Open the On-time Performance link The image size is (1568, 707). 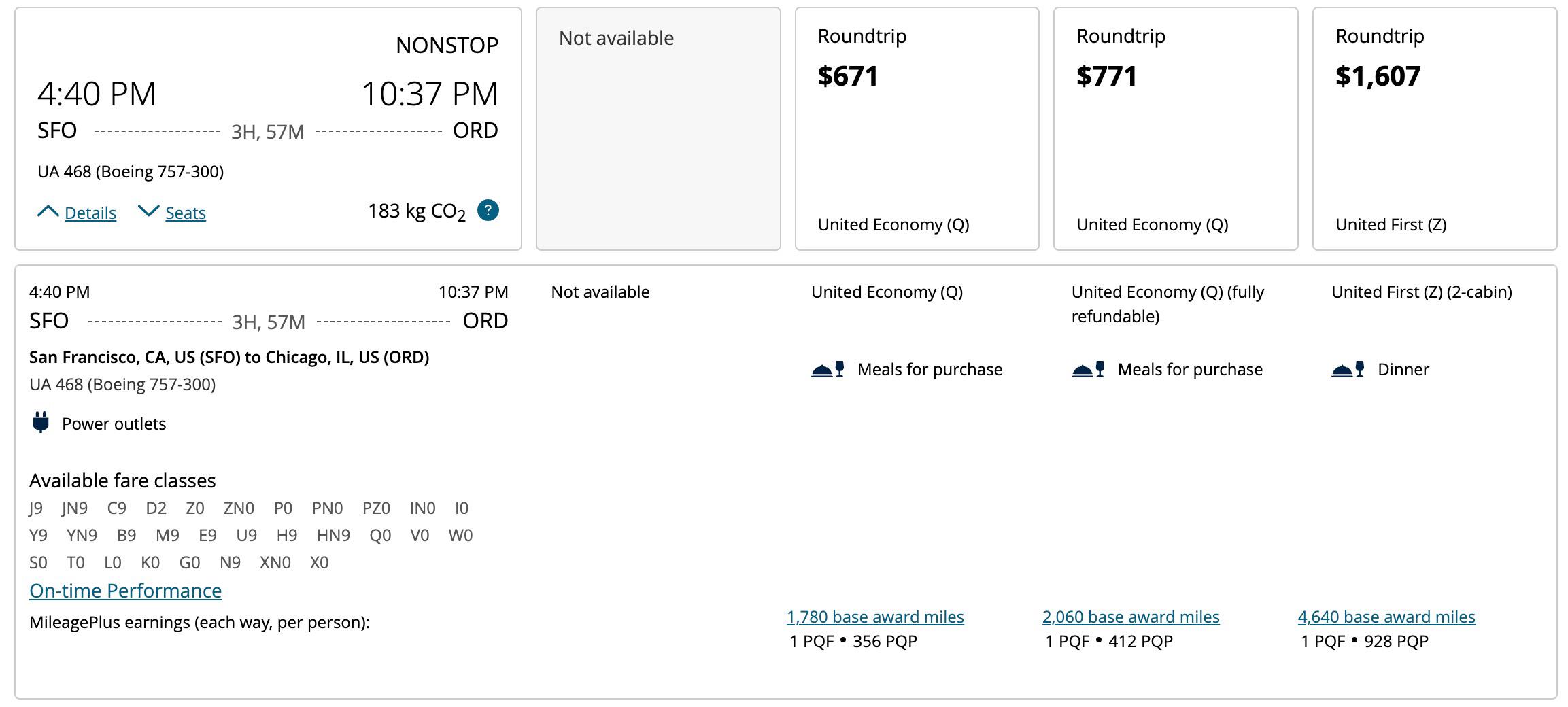124,591
